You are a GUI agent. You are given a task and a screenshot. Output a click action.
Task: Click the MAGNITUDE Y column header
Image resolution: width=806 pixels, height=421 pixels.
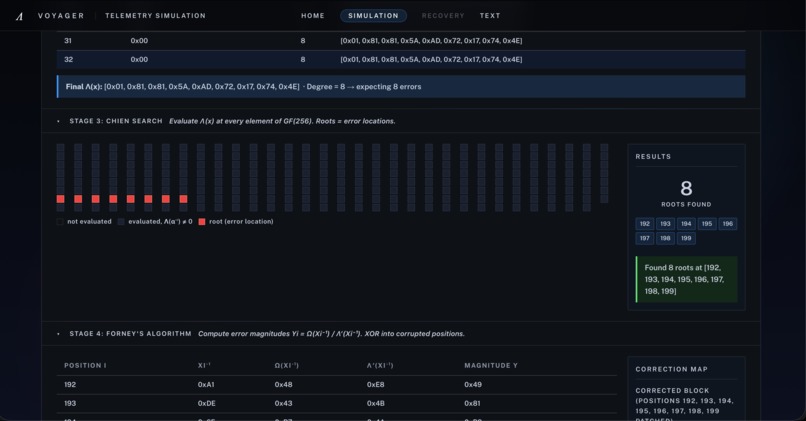[x=491, y=365]
